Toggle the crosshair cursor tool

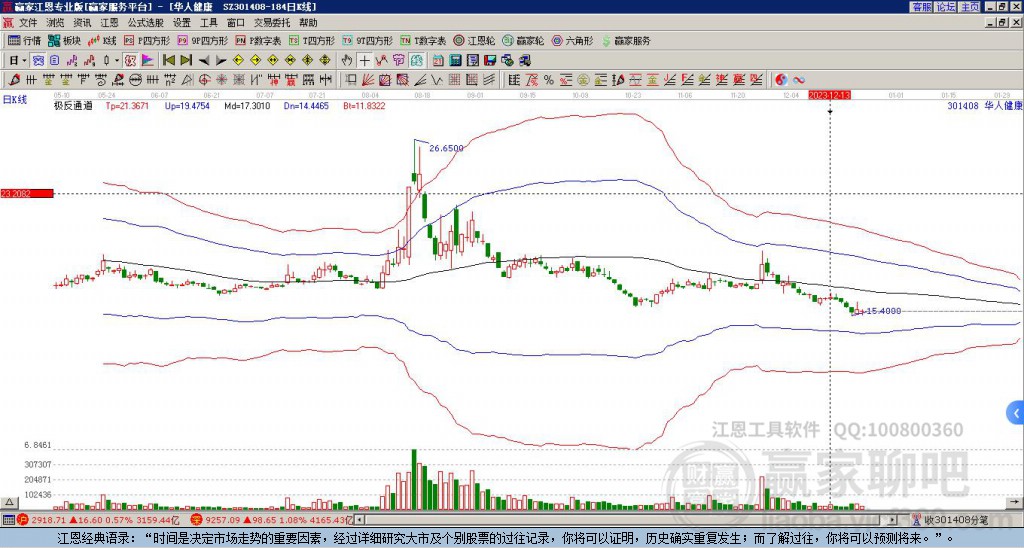[x=364, y=60]
